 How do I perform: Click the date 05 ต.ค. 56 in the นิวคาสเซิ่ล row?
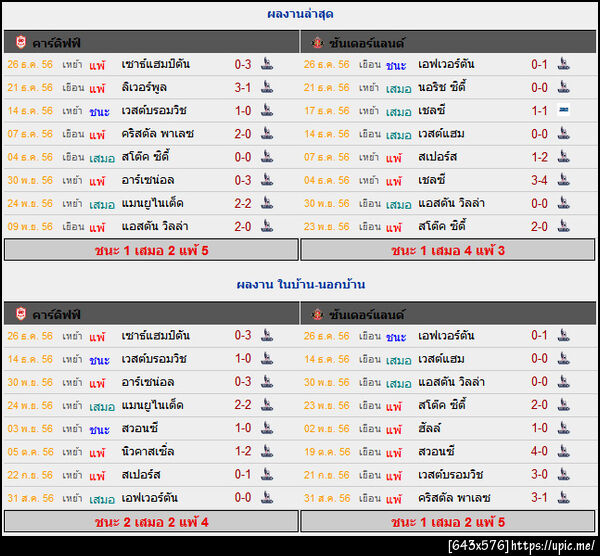[x=30, y=452]
